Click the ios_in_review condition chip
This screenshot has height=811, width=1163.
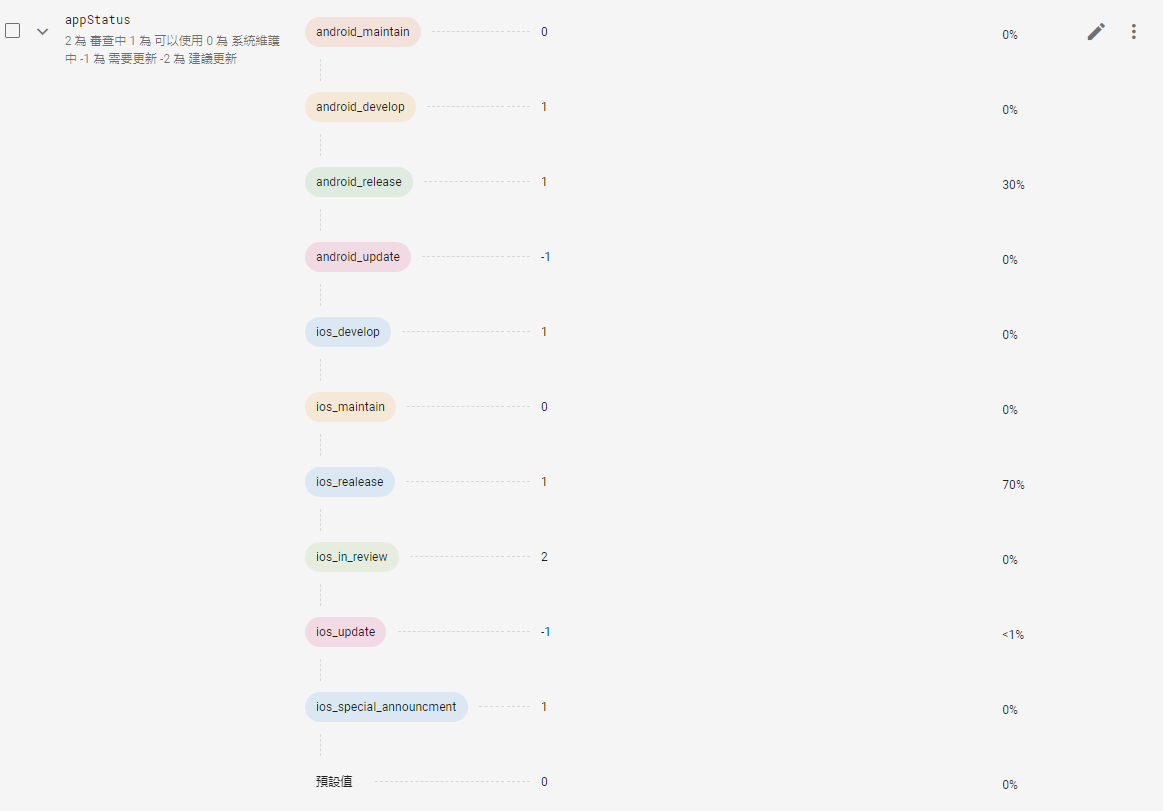pos(351,557)
